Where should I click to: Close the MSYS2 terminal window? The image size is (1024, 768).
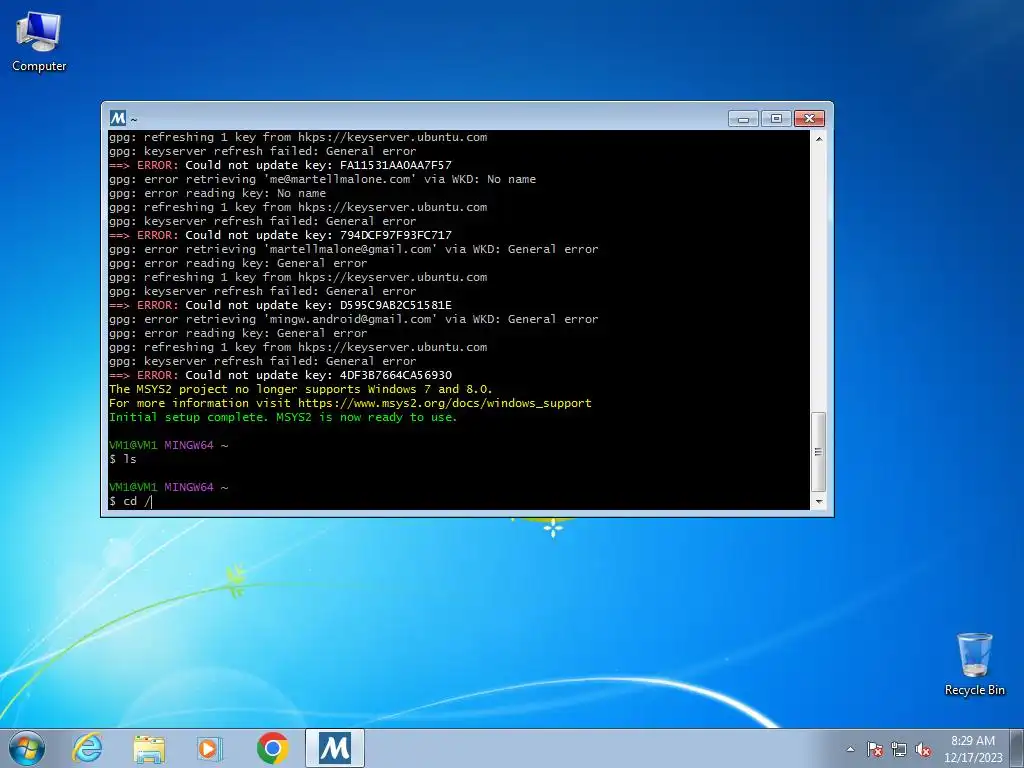809,118
